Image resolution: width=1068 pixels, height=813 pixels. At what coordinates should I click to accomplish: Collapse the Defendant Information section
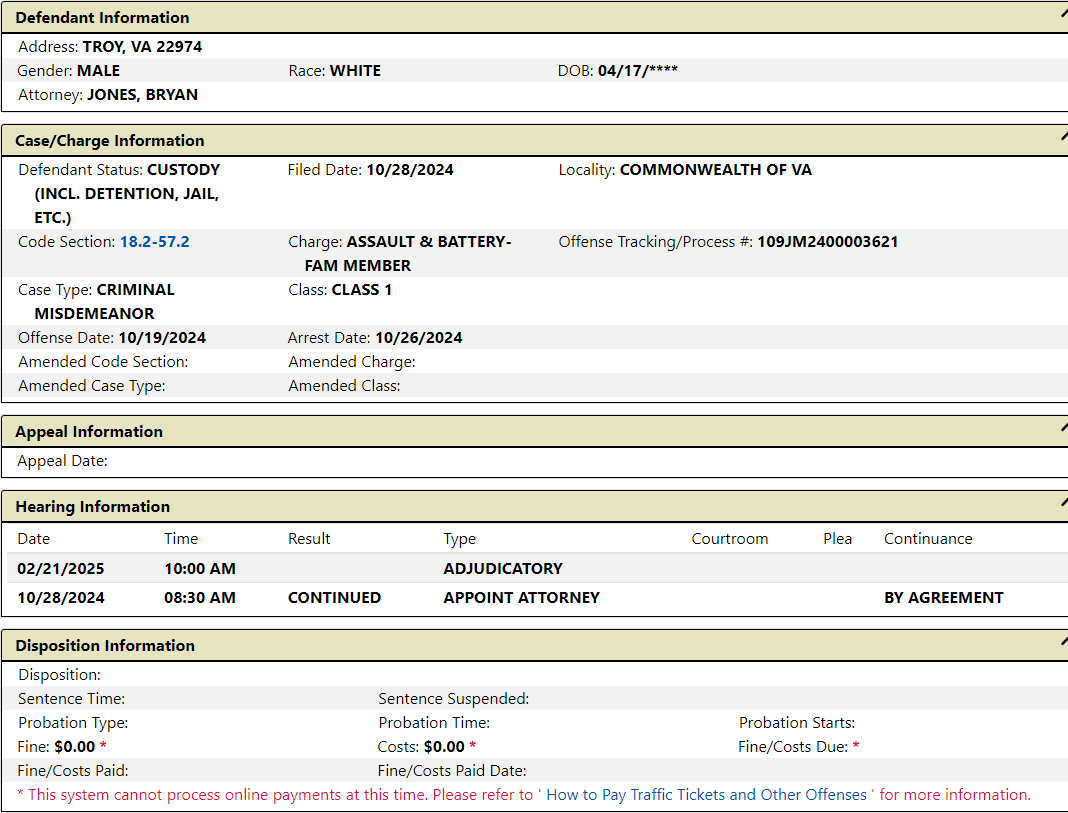tap(1063, 14)
